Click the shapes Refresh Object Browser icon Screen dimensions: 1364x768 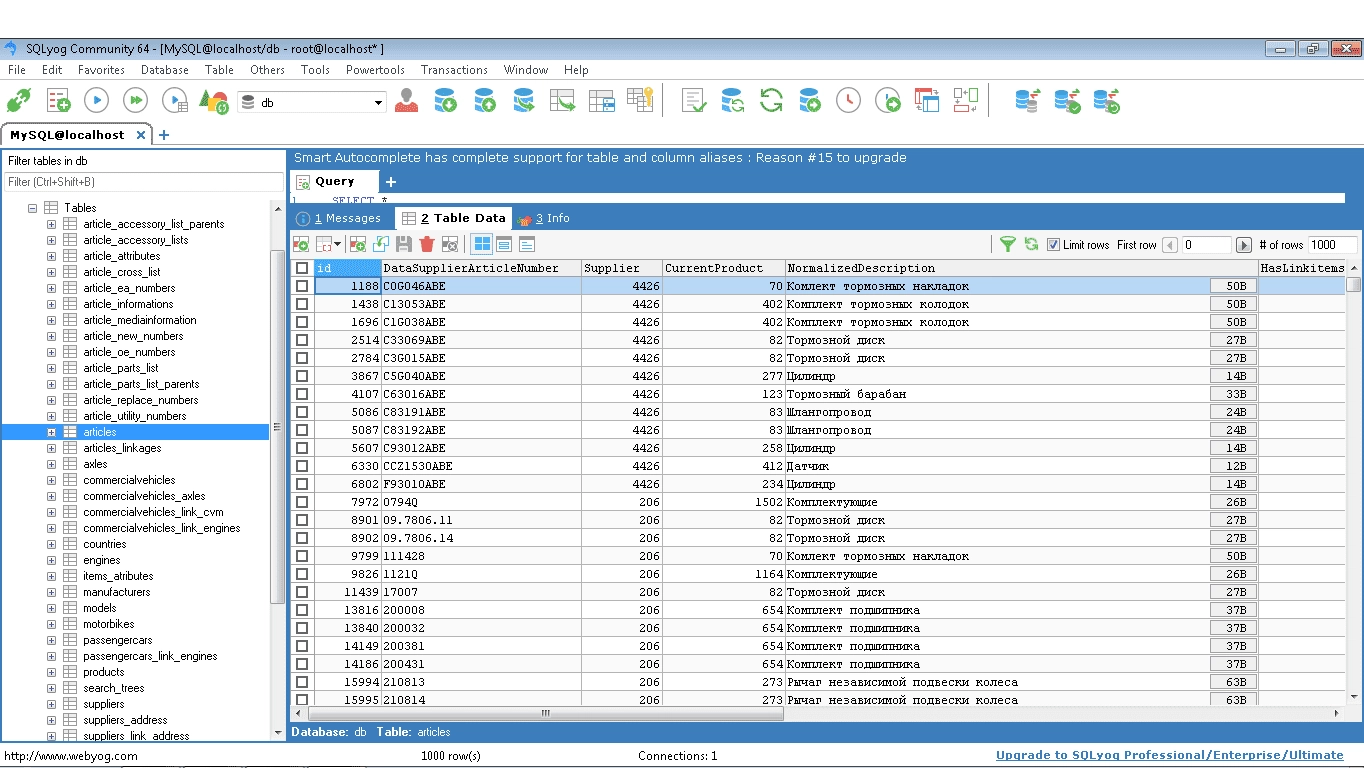click(214, 100)
